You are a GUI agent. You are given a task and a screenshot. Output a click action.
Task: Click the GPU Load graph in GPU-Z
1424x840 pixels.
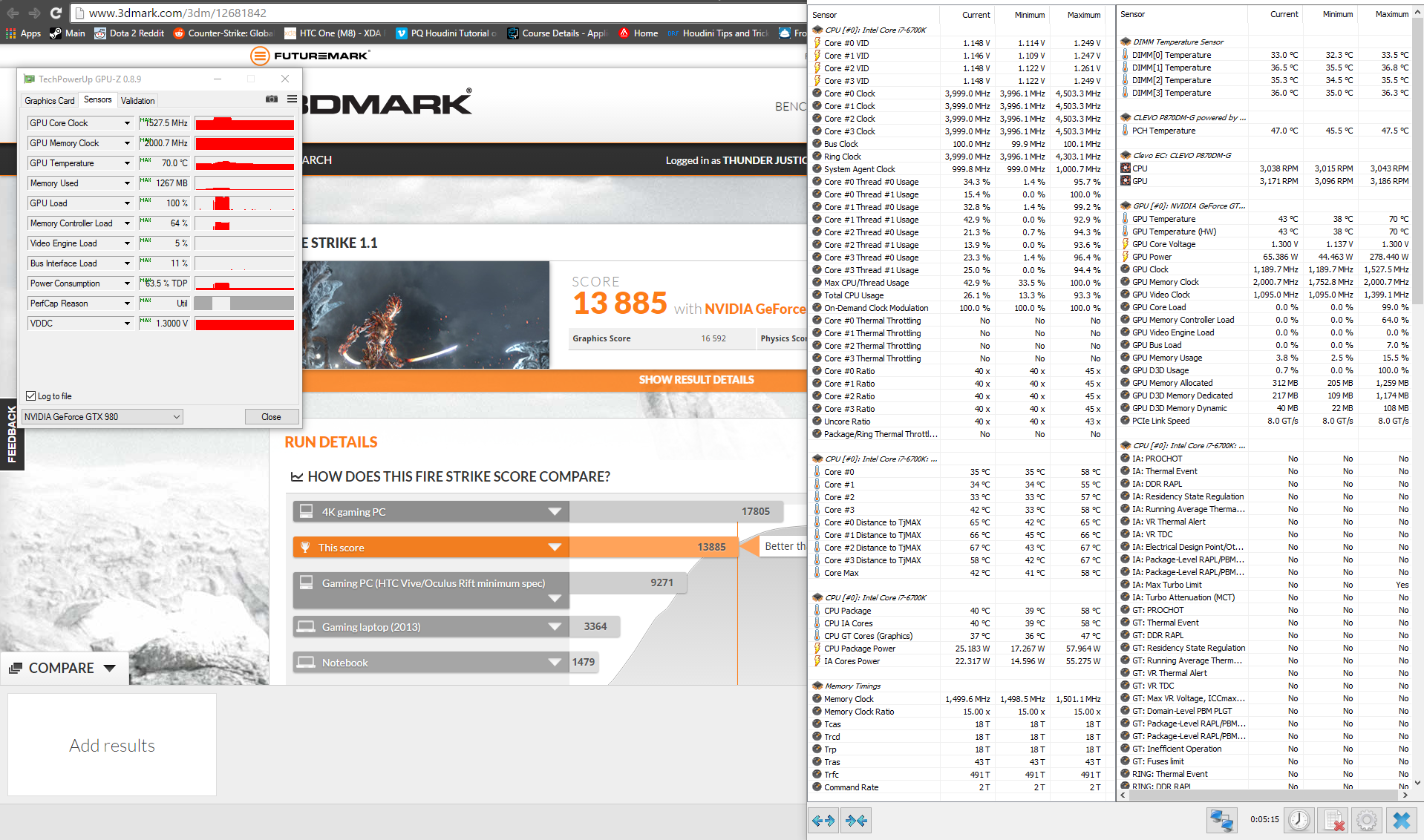point(244,203)
